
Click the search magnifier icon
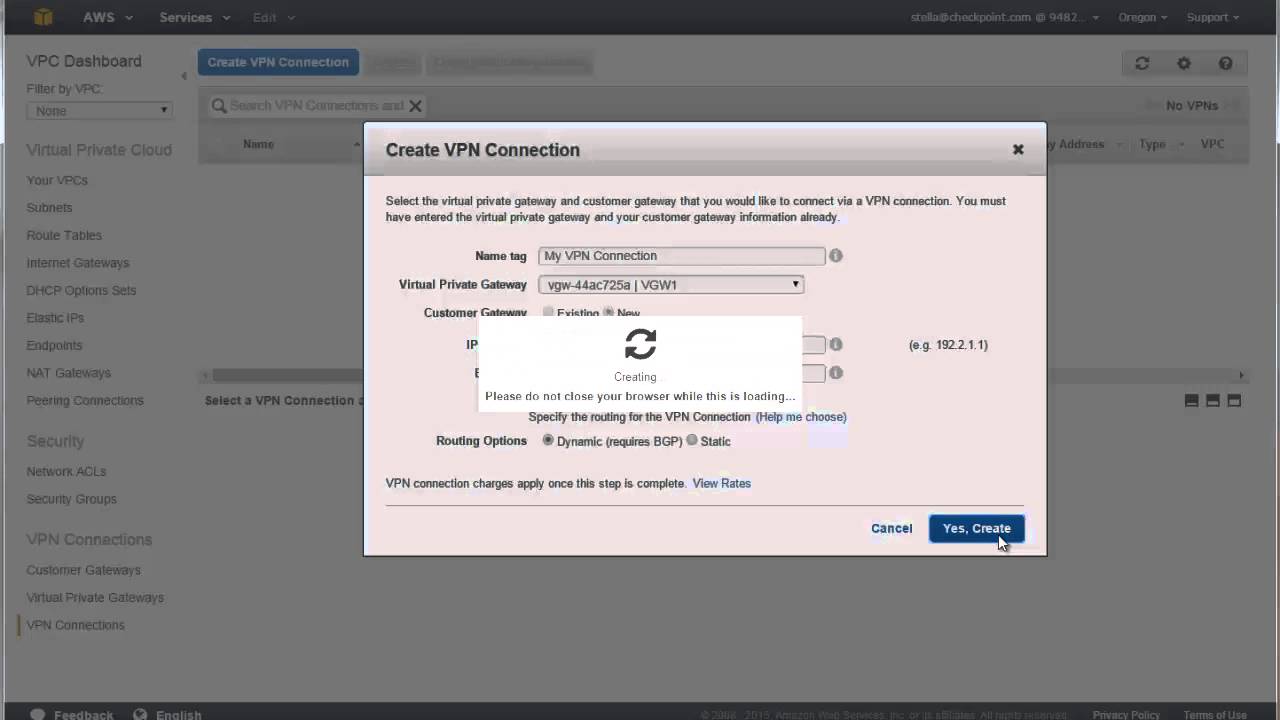coord(219,105)
